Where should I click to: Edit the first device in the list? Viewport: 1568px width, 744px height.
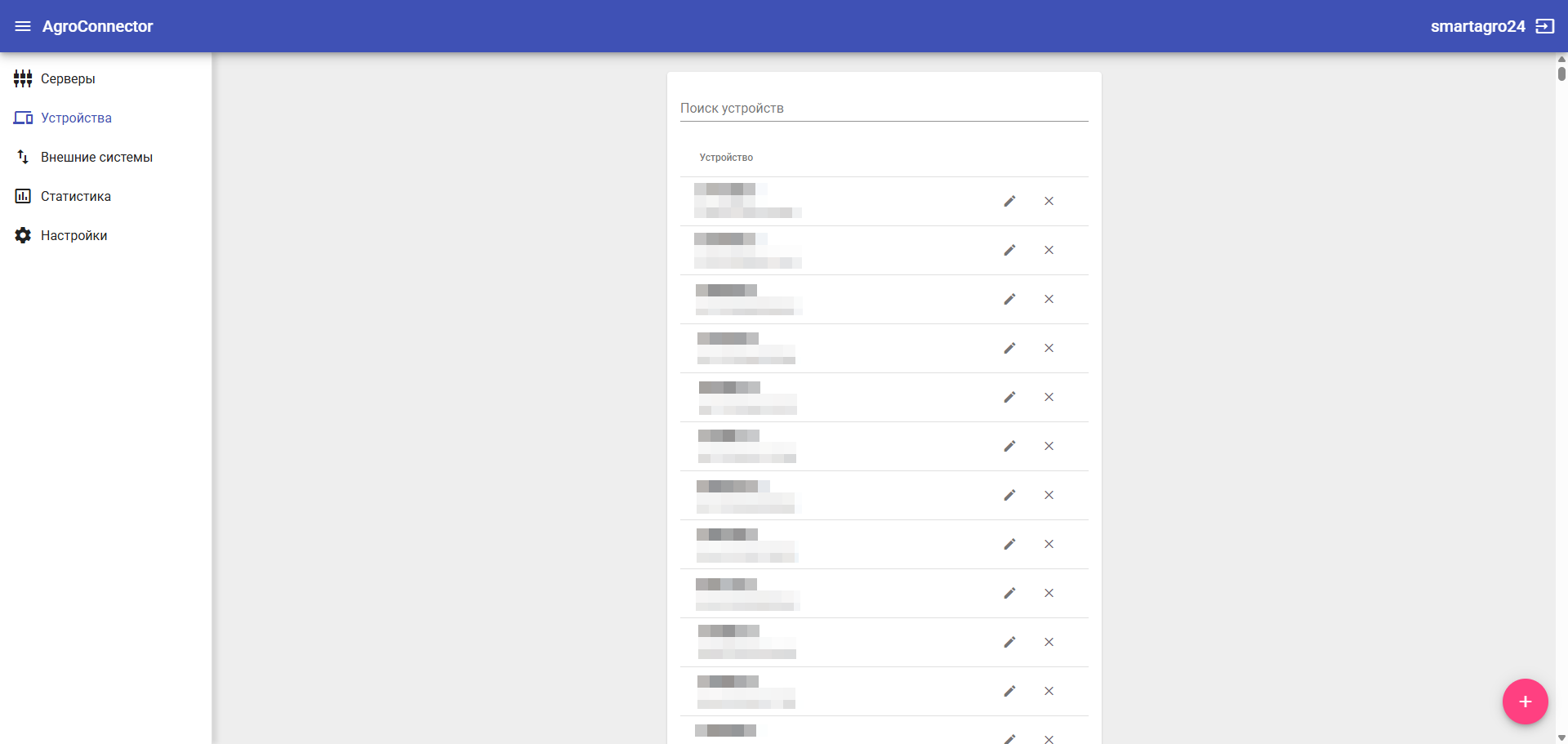coord(1009,201)
